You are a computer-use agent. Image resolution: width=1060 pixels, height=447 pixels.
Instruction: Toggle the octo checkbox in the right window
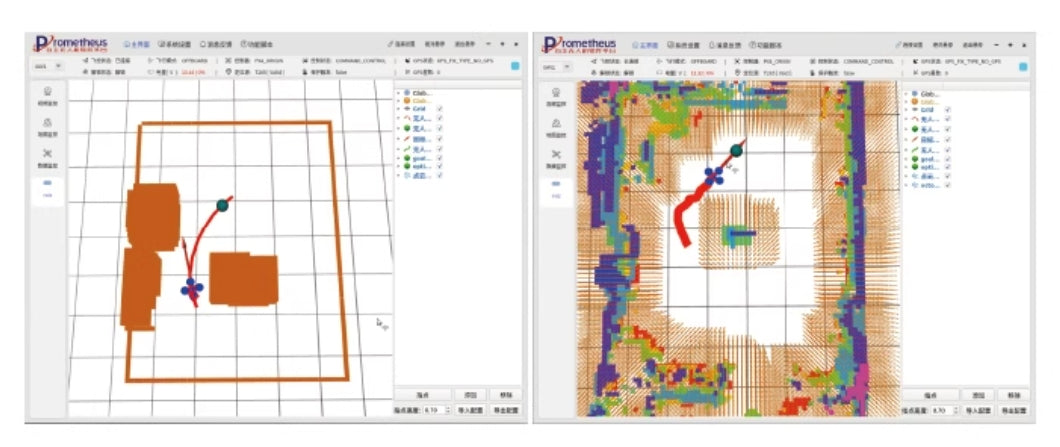(948, 184)
